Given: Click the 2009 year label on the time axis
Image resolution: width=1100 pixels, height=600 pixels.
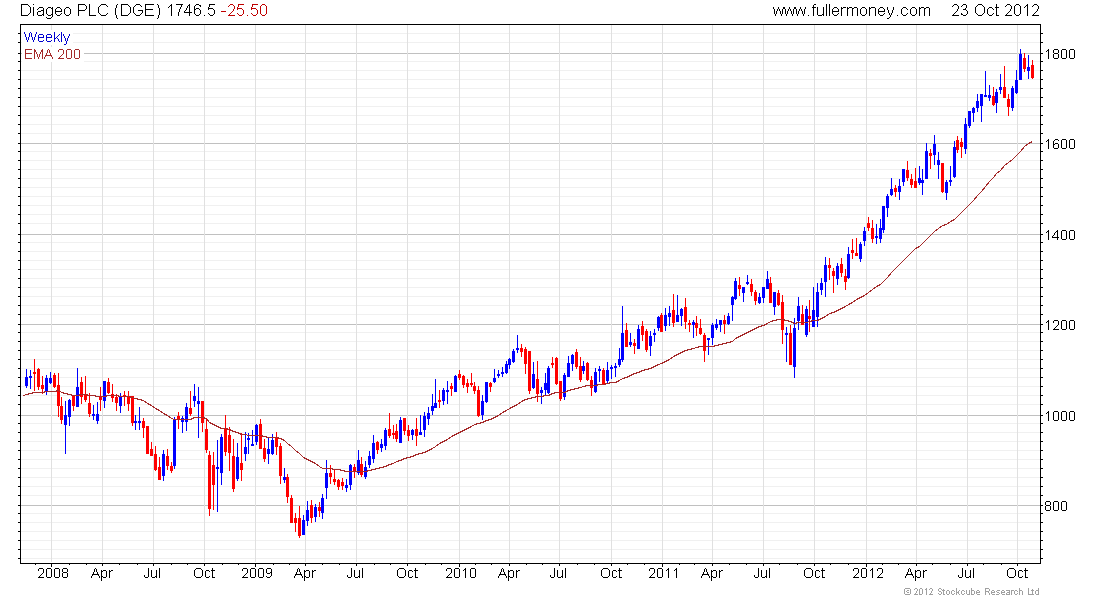Looking at the screenshot, I should point(257,573).
